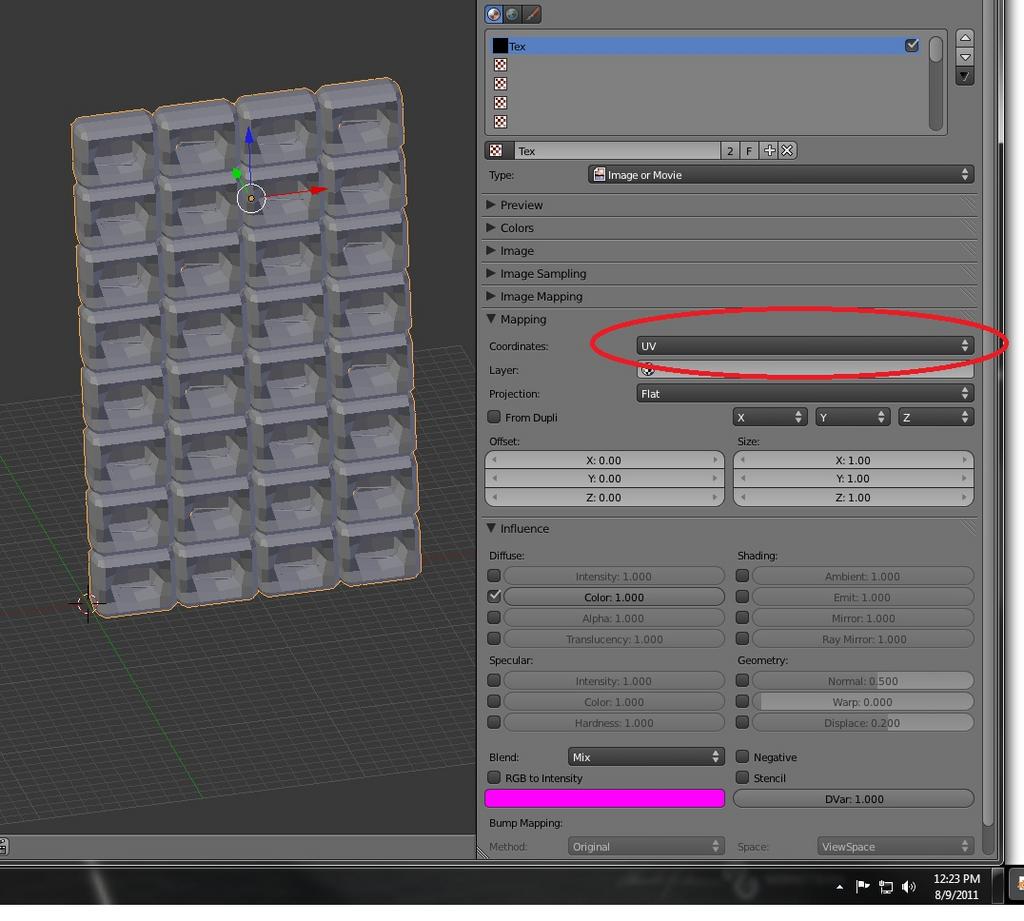Viewport: 1024px width, 921px height.
Task: Open Projection dropdown showing Flat
Action: tap(805, 393)
